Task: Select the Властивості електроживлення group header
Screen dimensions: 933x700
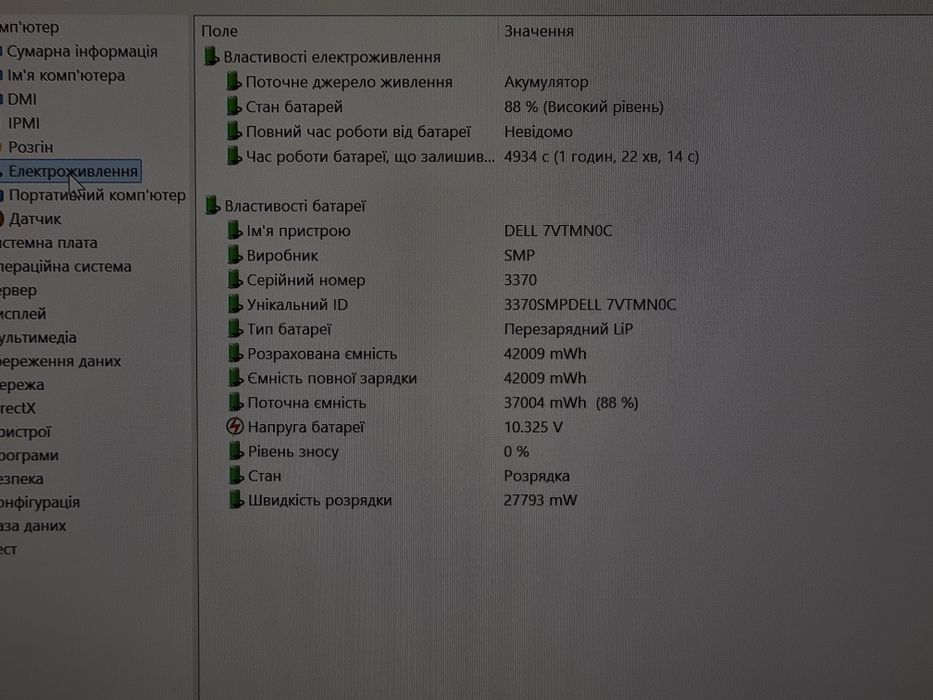Action: click(x=332, y=57)
